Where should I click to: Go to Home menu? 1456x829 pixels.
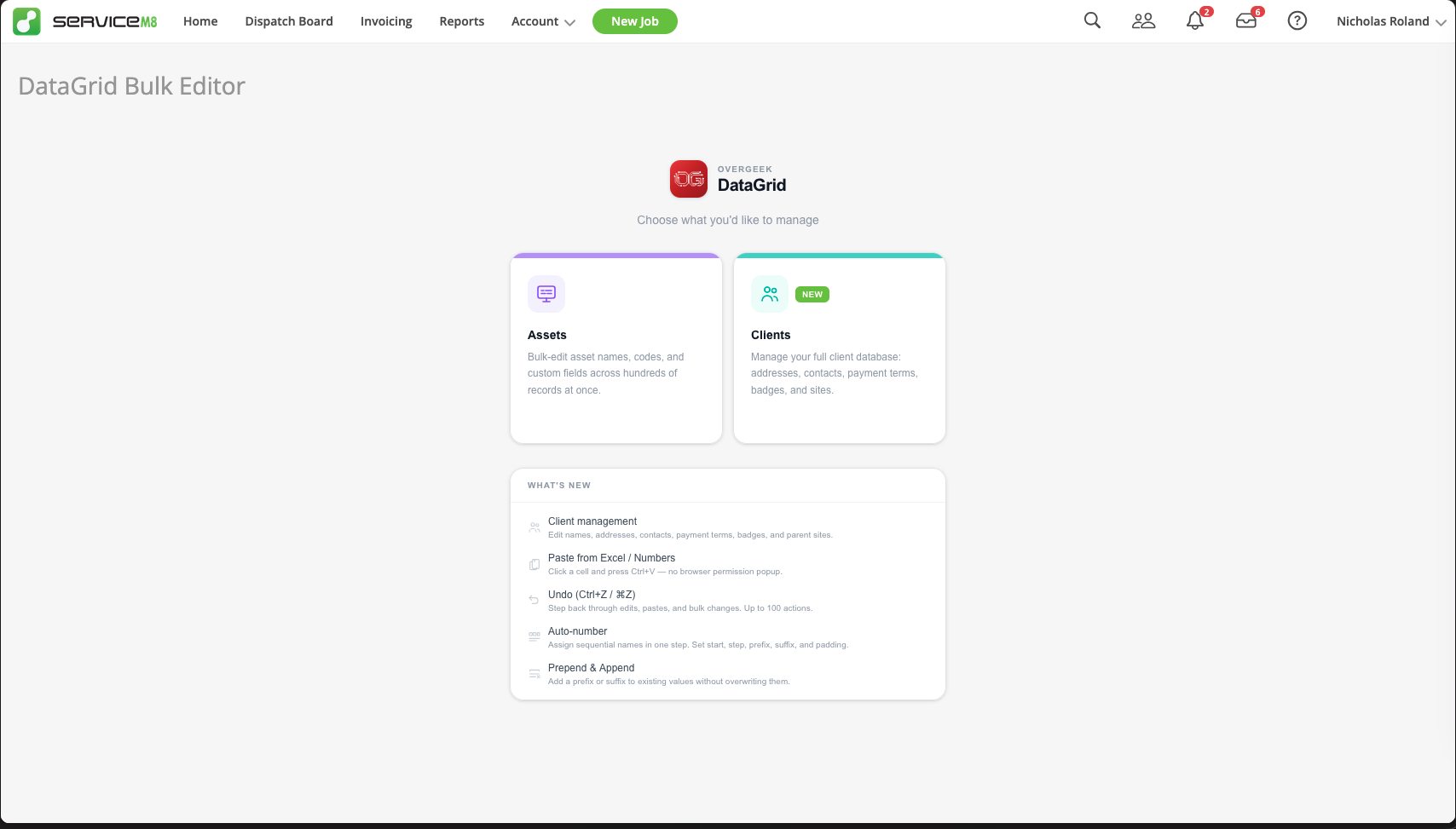click(200, 21)
